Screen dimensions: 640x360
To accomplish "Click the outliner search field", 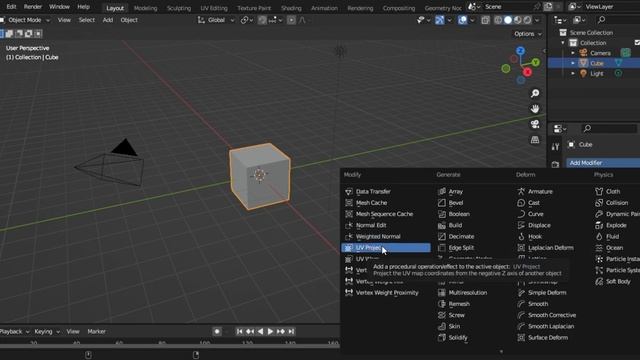I will [x=618, y=20].
